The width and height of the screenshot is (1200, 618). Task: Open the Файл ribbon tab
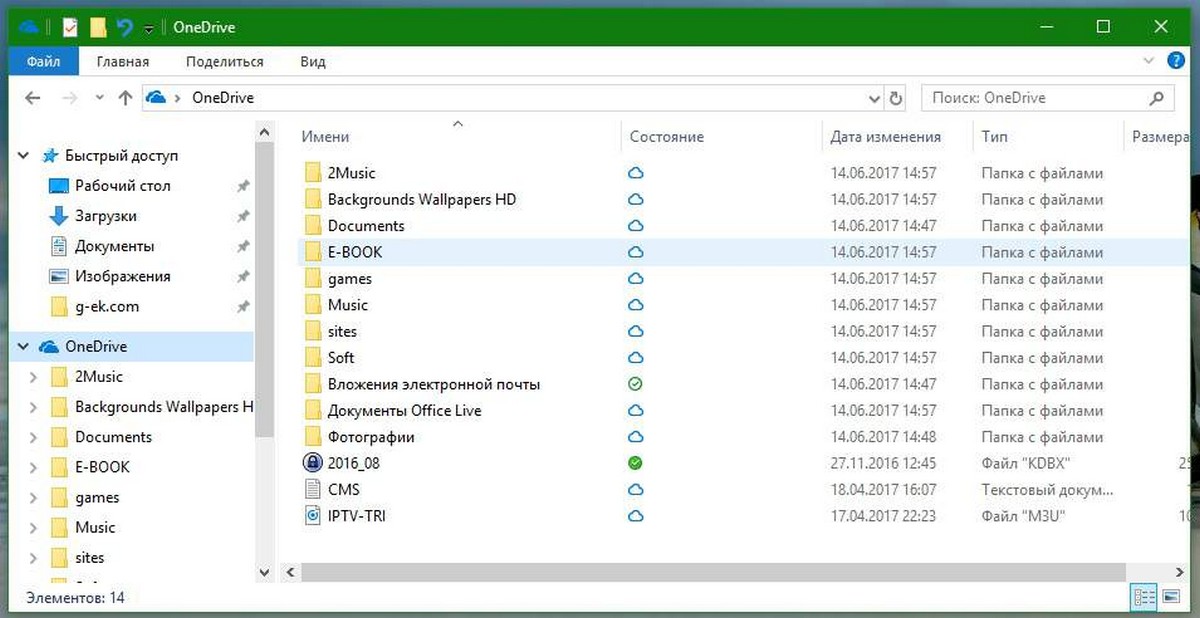pos(43,62)
